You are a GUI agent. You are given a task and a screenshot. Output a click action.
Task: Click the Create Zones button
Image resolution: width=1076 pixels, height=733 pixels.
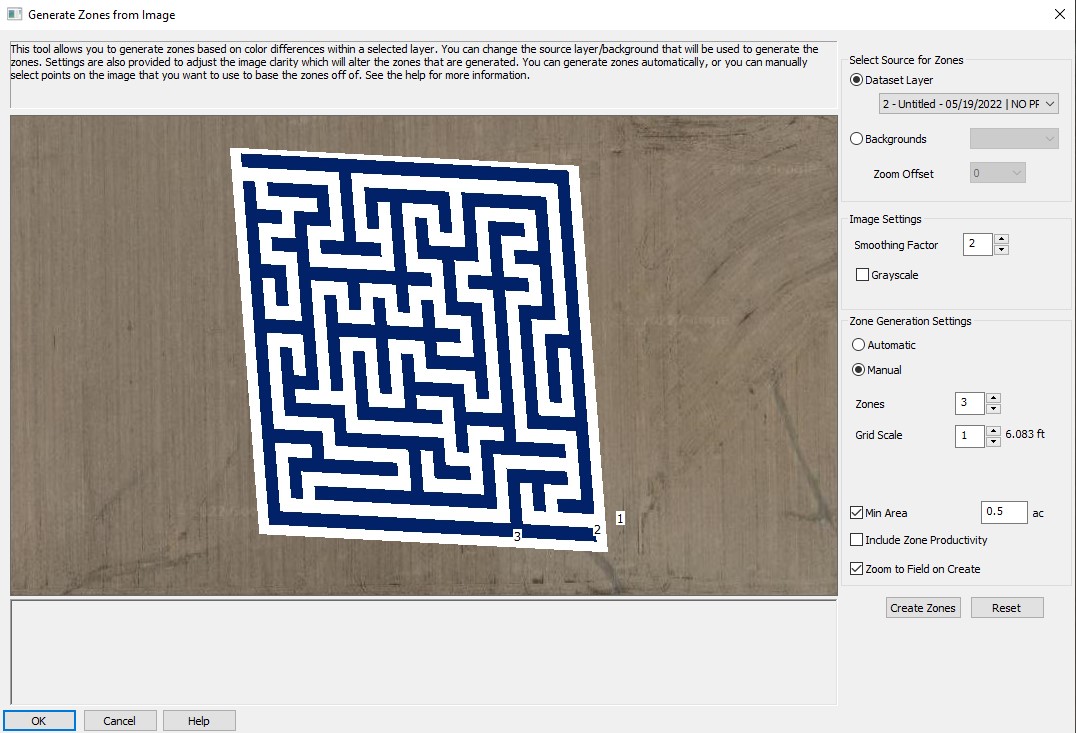pos(923,608)
